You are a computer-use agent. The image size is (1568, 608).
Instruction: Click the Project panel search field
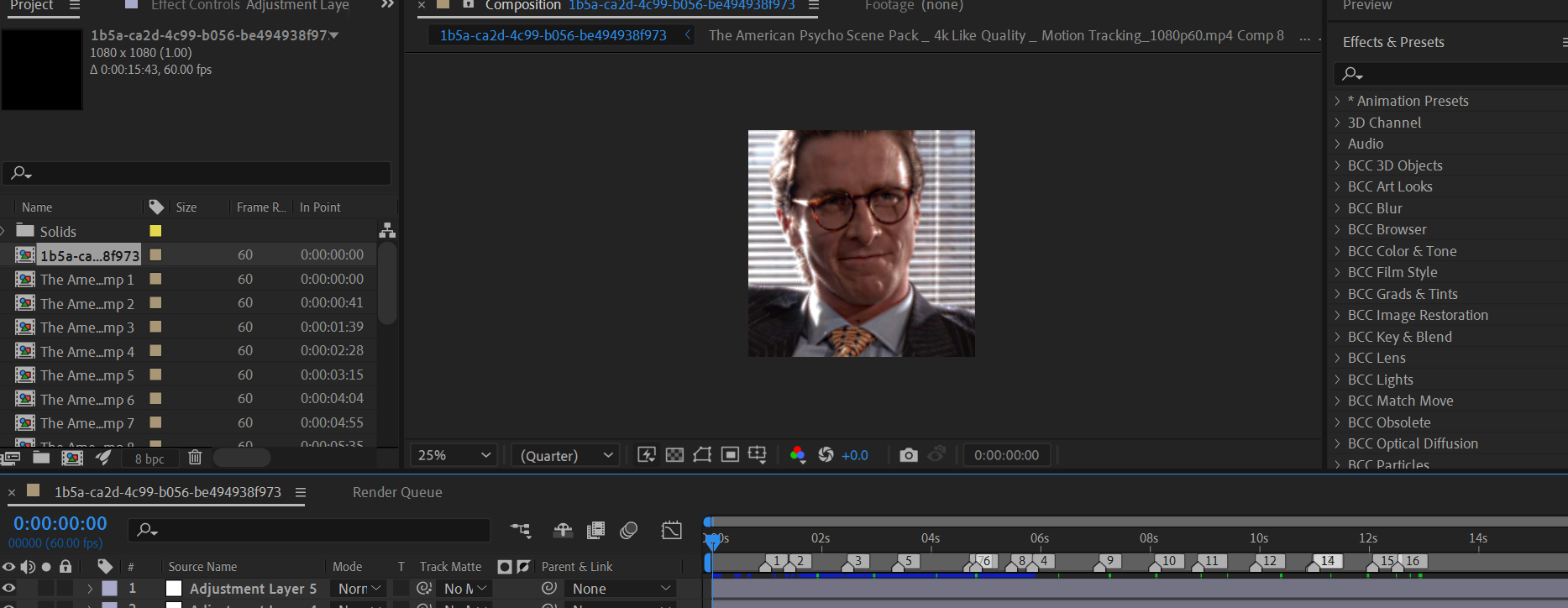[197, 173]
